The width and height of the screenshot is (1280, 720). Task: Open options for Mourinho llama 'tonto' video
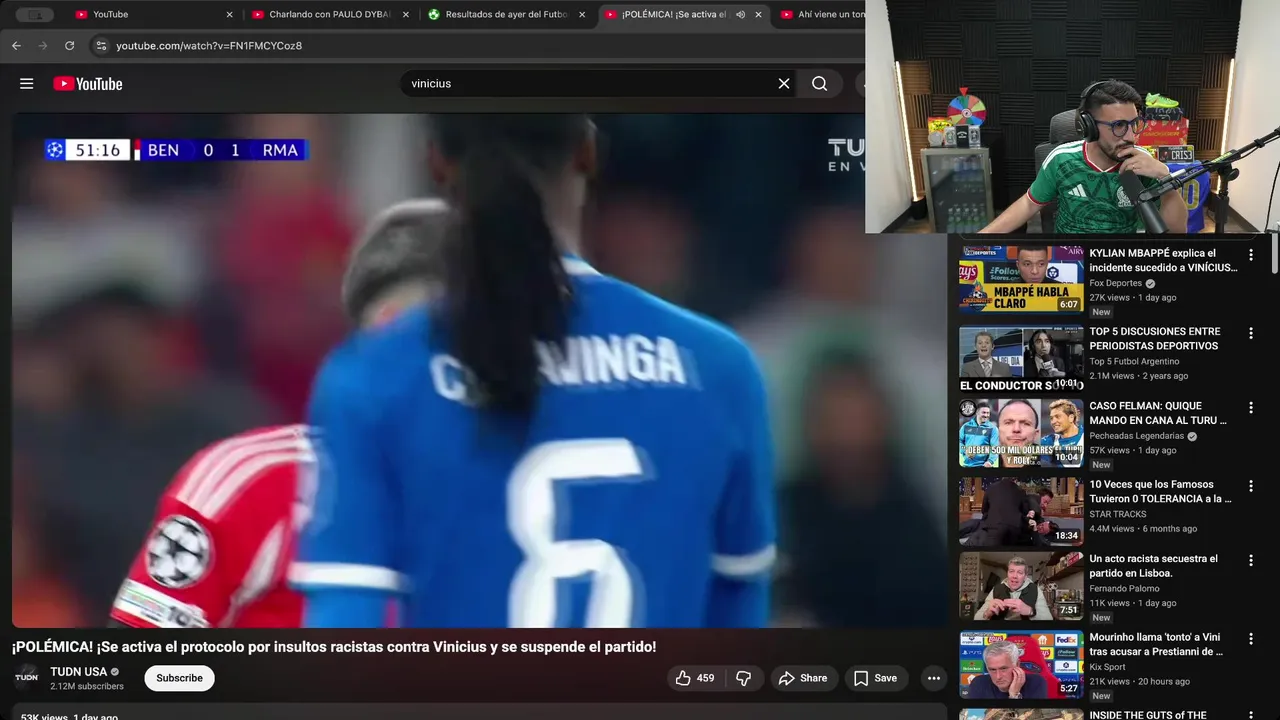pos(1250,639)
